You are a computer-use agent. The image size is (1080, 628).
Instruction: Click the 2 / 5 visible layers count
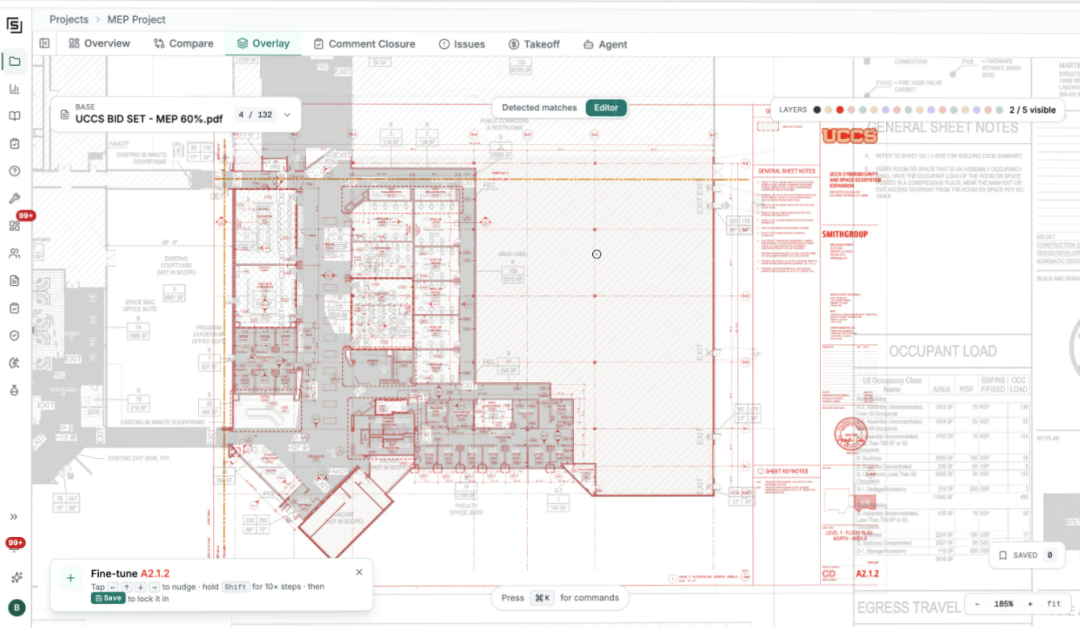[1032, 110]
